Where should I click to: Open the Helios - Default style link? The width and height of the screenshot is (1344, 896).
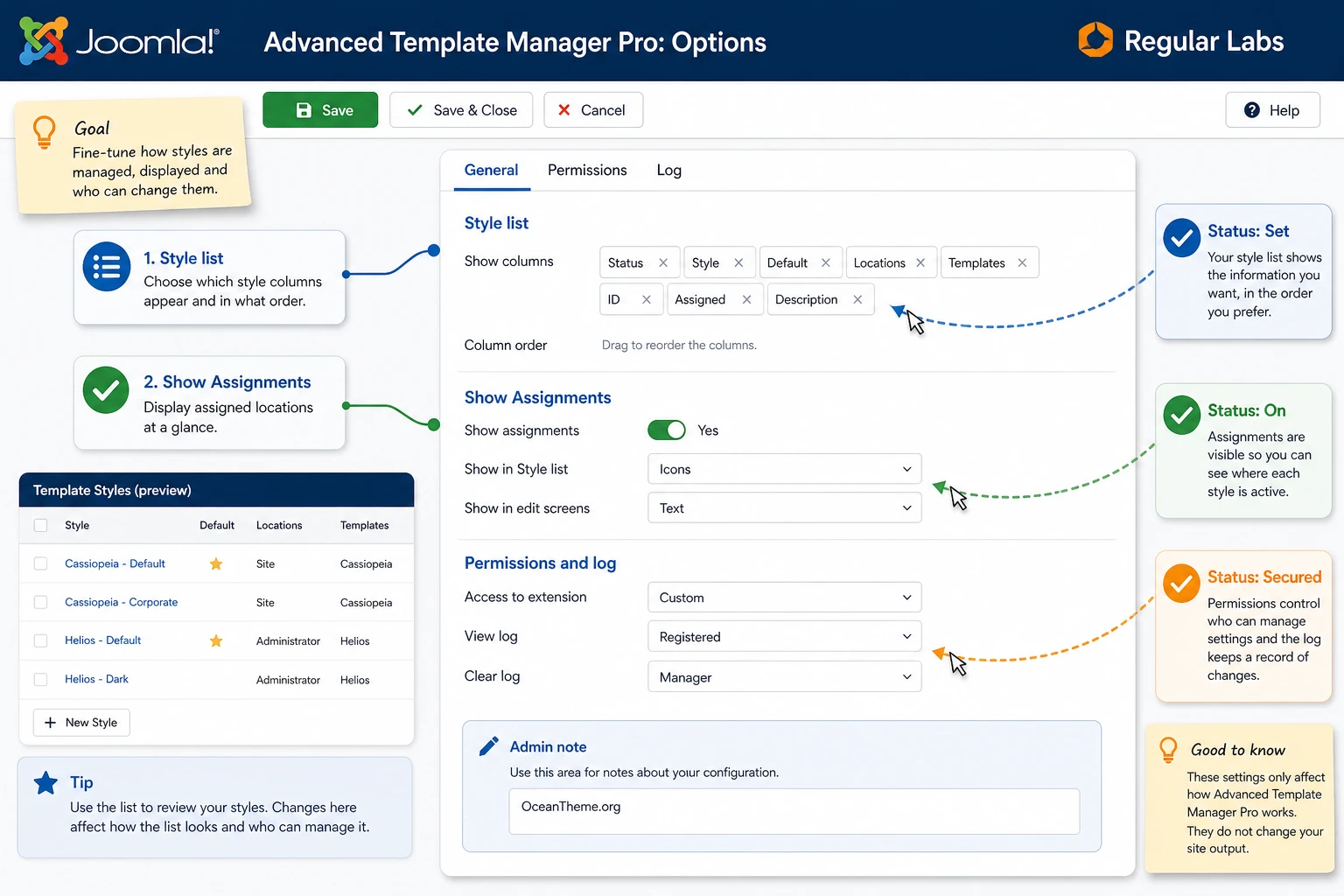point(102,640)
